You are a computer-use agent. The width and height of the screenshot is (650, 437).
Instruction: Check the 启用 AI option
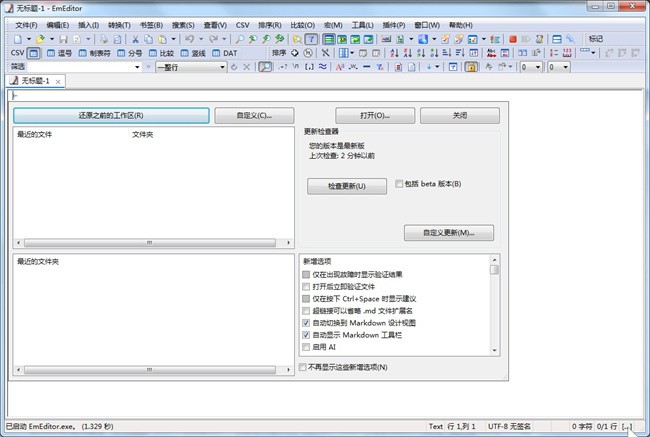306,347
